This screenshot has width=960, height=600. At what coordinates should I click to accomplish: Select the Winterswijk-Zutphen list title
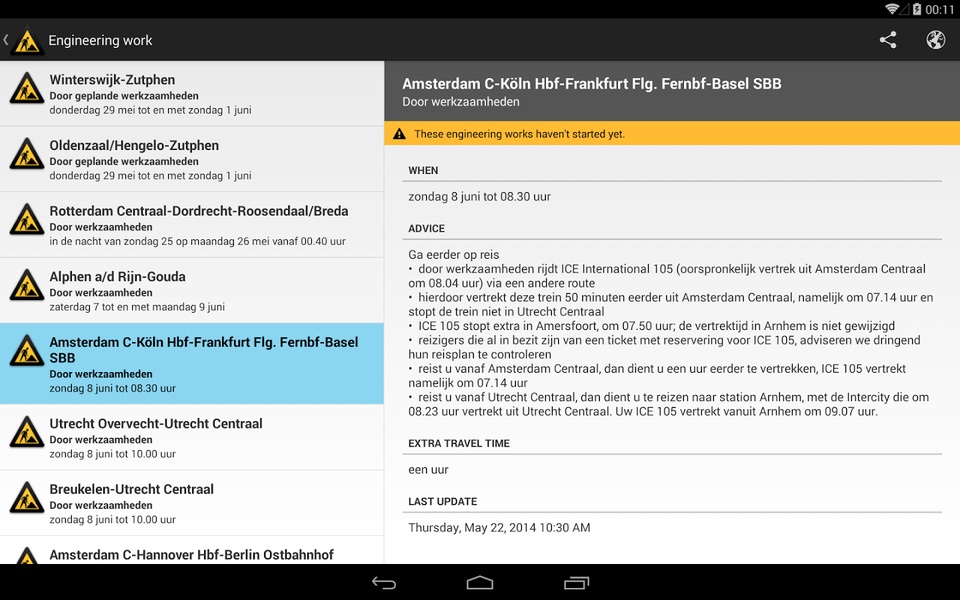[x=112, y=80]
